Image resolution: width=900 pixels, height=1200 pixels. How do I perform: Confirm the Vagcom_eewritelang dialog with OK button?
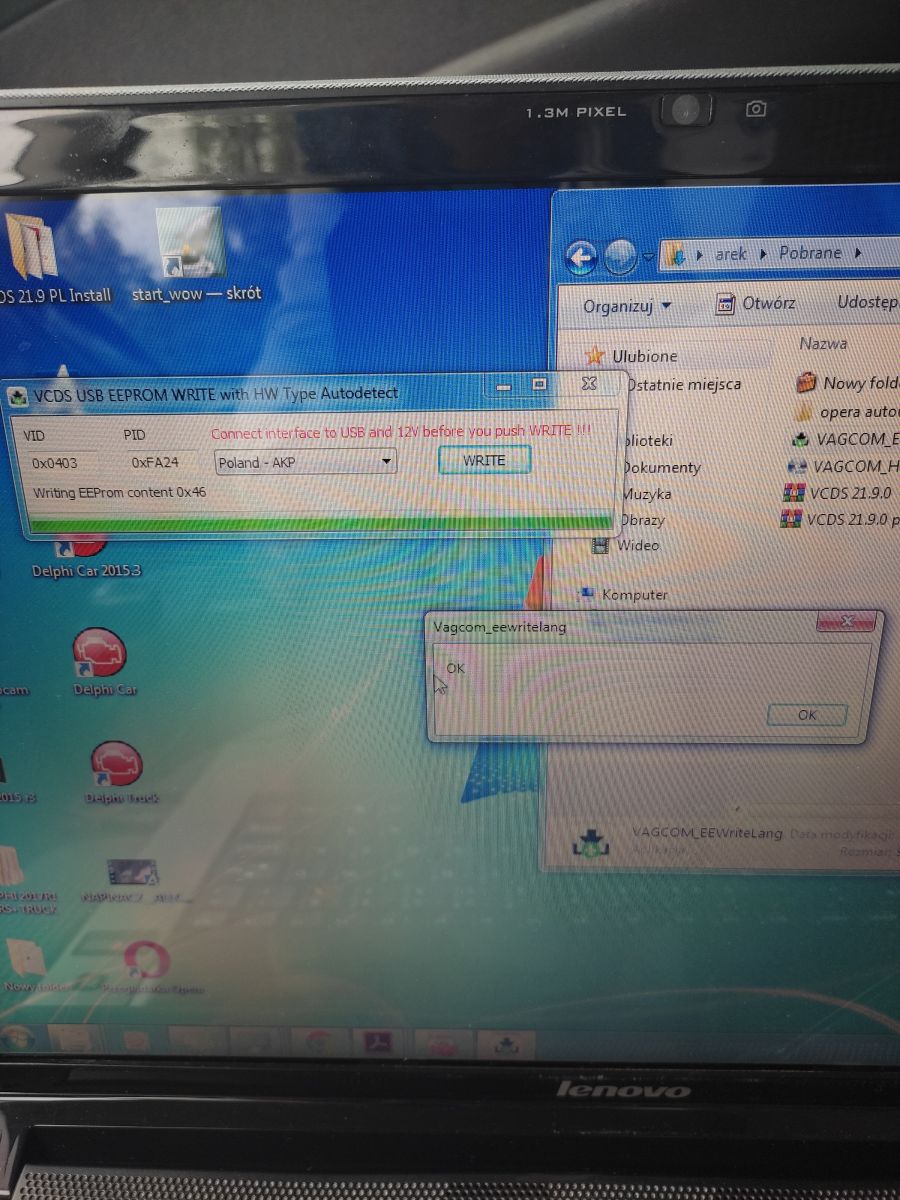(807, 714)
